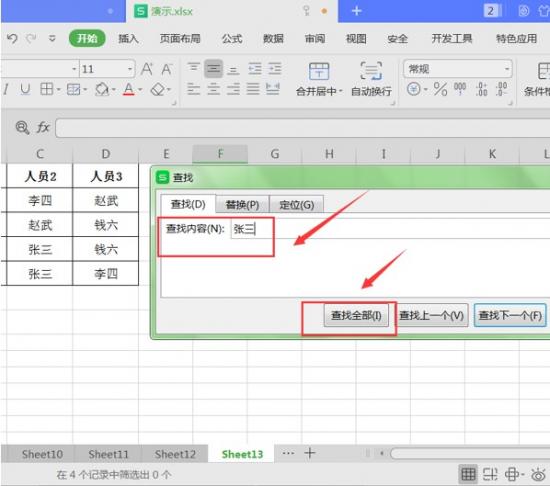The image size is (550, 486).
Task: Click 合并居中 merge and center
Action: click(319, 80)
